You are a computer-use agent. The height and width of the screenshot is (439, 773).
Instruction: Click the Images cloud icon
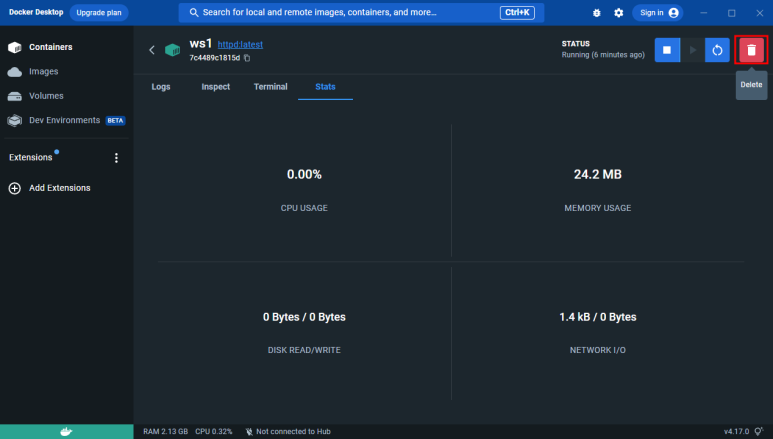tap(15, 72)
